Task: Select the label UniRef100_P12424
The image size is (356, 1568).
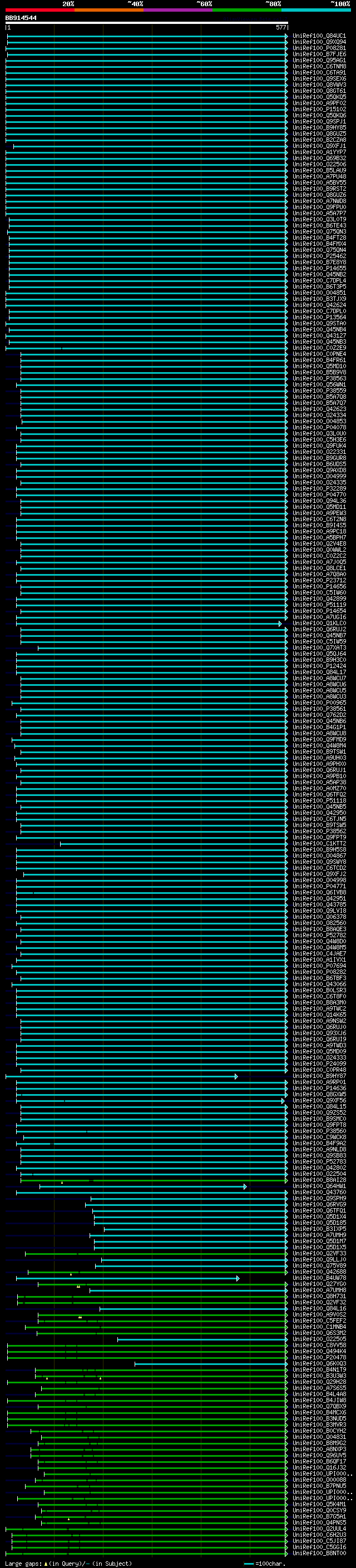Action: coord(319,666)
